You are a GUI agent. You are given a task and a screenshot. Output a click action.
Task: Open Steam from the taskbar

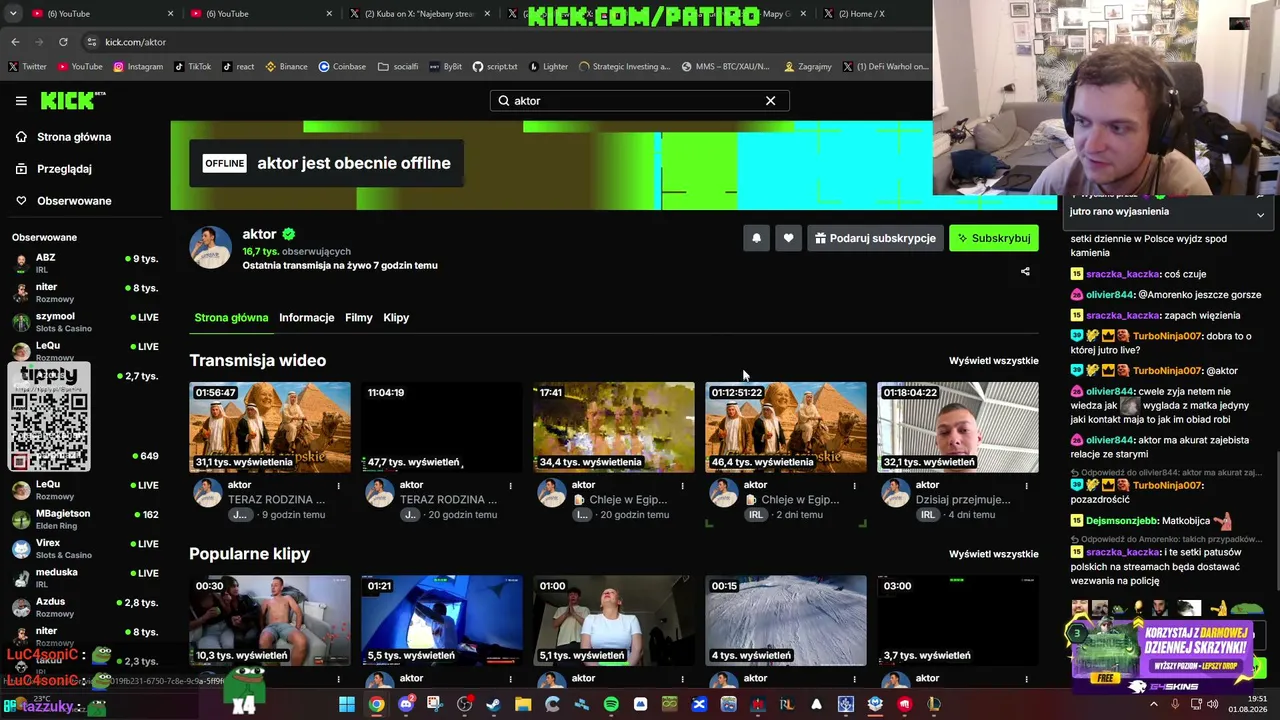click(x=493, y=704)
